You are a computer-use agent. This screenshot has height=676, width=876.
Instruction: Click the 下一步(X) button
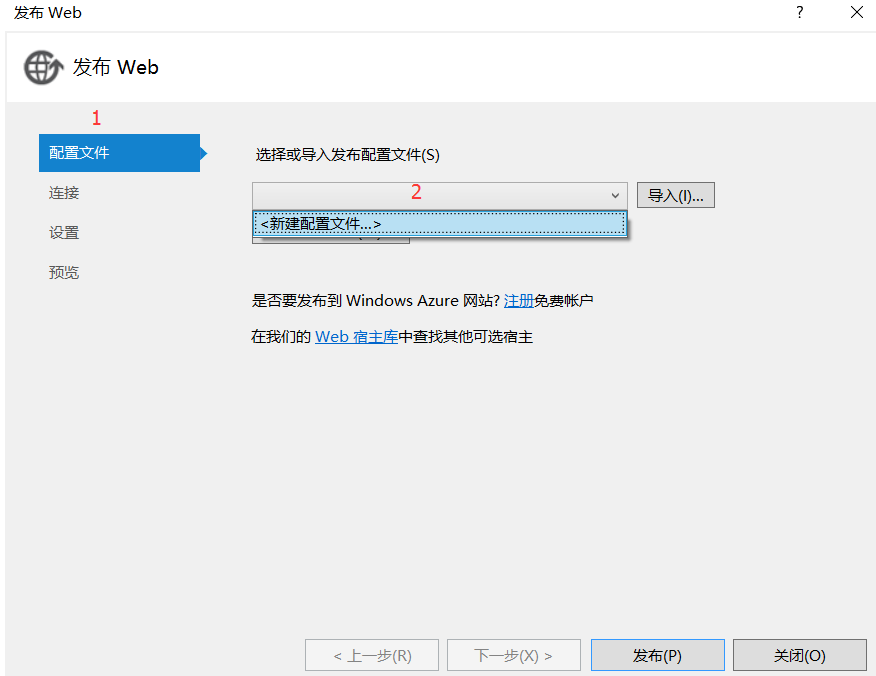[513, 655]
